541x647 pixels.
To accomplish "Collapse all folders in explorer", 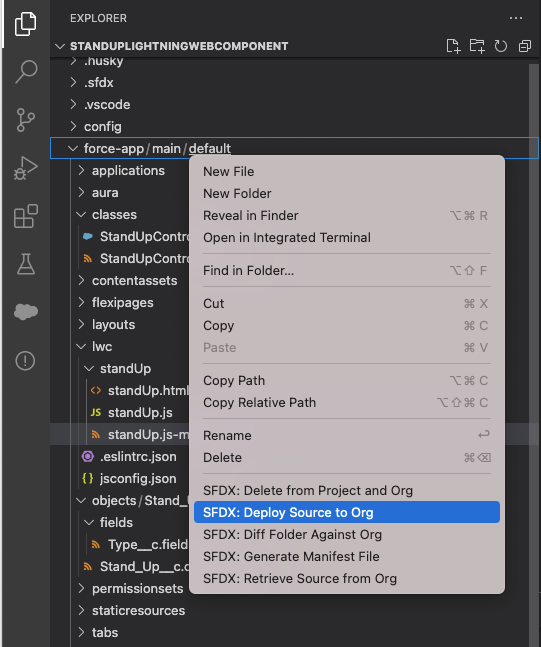I will (524, 46).
